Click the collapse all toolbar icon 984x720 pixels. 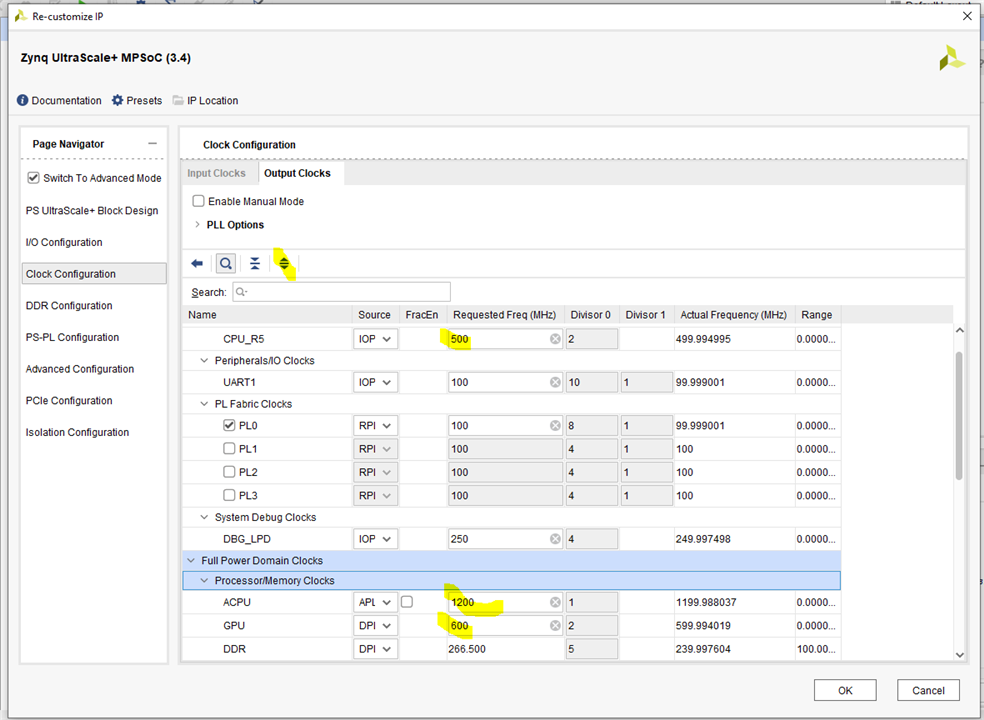[x=255, y=264]
